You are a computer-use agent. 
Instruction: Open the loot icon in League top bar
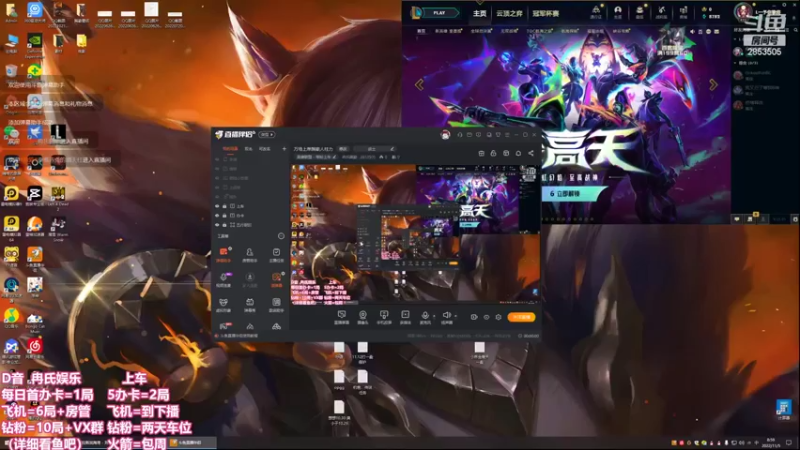(x=661, y=12)
